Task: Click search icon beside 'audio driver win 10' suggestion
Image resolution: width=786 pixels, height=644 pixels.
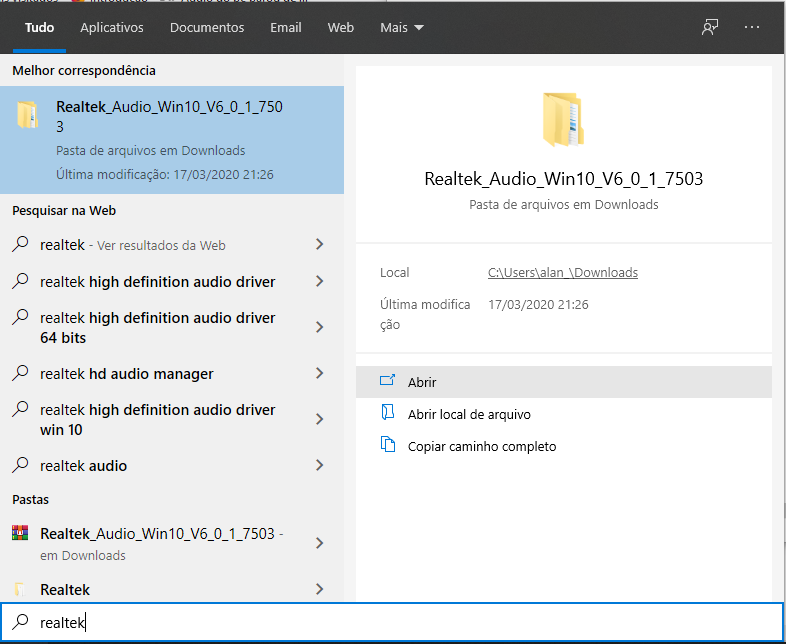Action: [20, 409]
